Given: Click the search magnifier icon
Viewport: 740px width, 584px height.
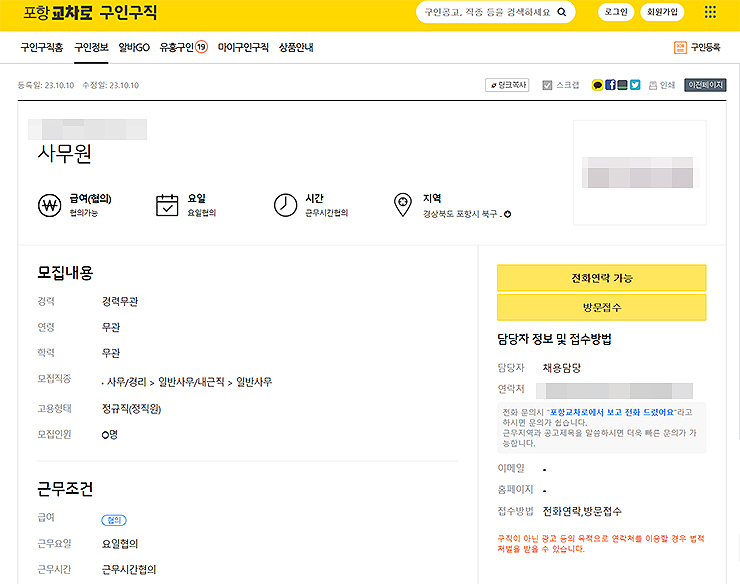Looking at the screenshot, I should click(562, 12).
